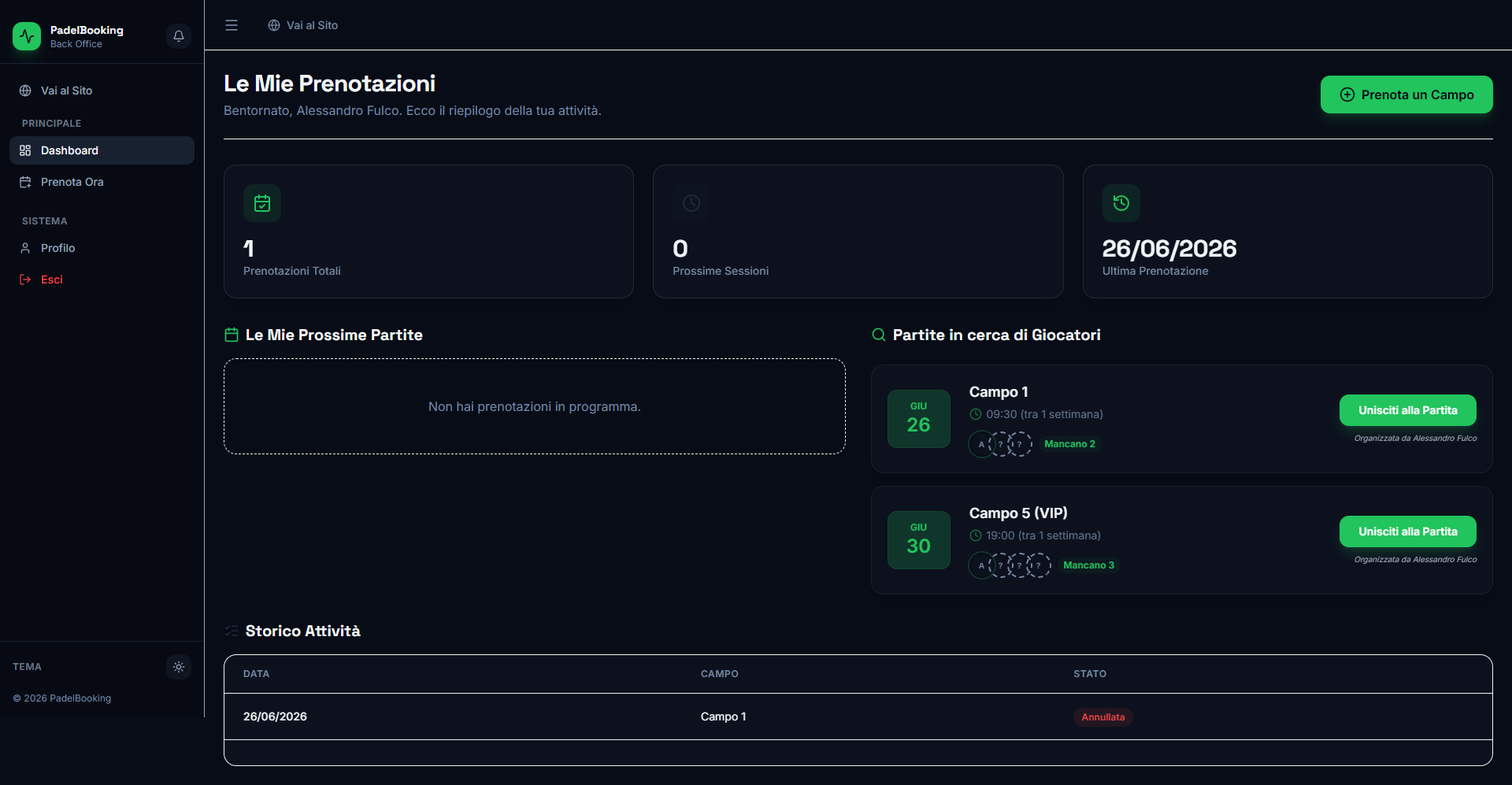
Task: Click 'Mancano 3' label
Action: click(x=1088, y=565)
